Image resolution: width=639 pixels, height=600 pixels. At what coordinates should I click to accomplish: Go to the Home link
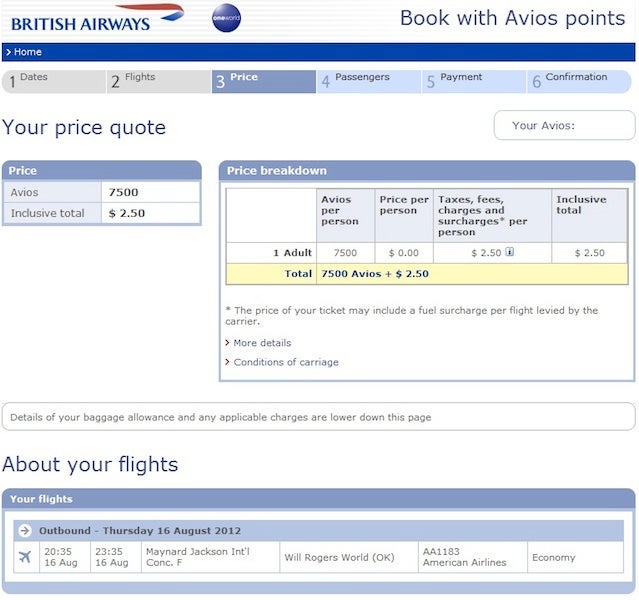tap(27, 52)
